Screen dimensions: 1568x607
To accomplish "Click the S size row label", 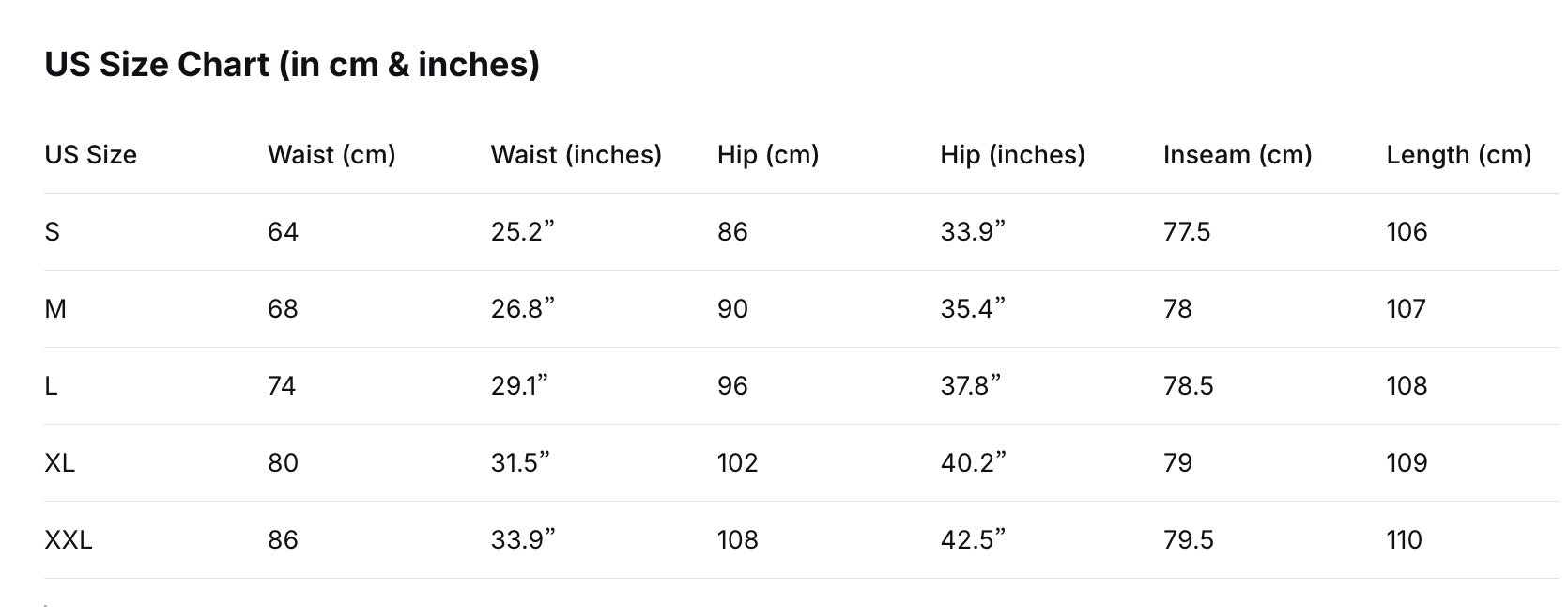I will [53, 232].
